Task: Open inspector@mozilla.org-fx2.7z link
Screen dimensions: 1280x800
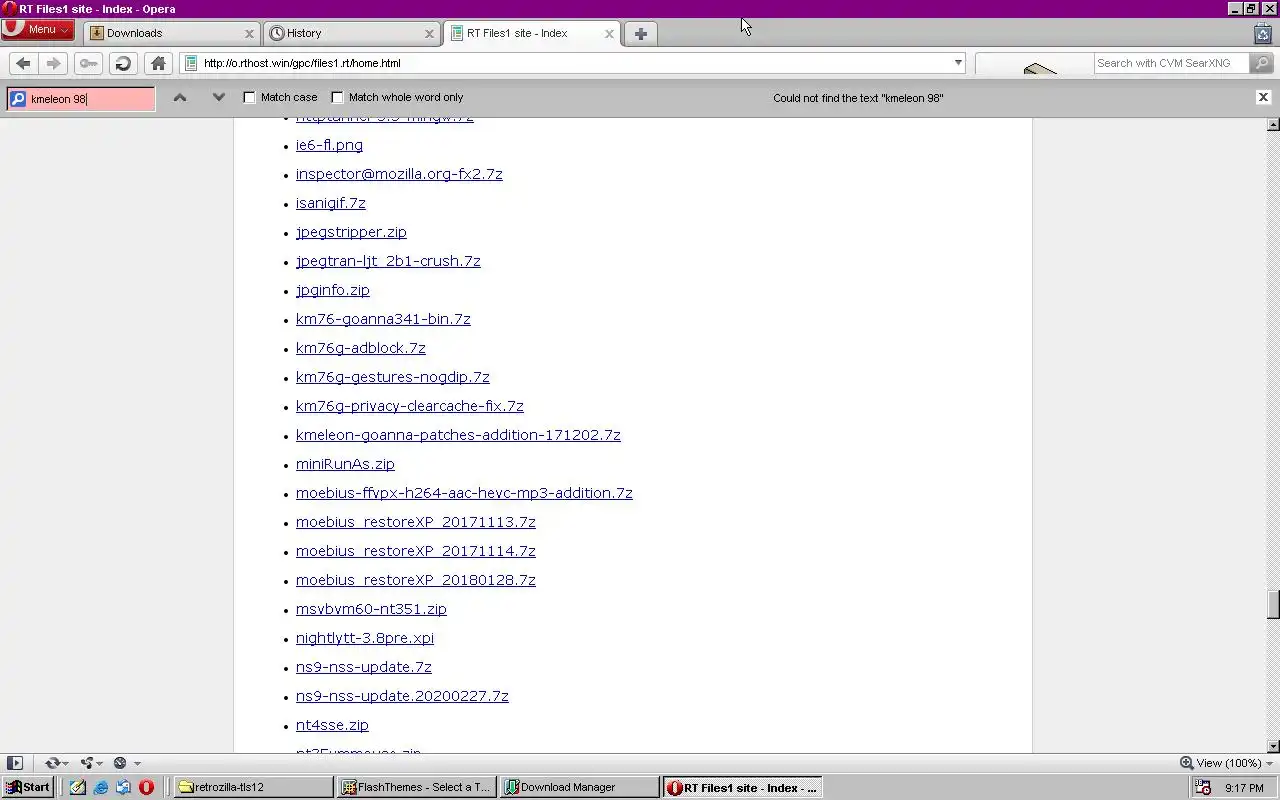Action: [x=399, y=174]
